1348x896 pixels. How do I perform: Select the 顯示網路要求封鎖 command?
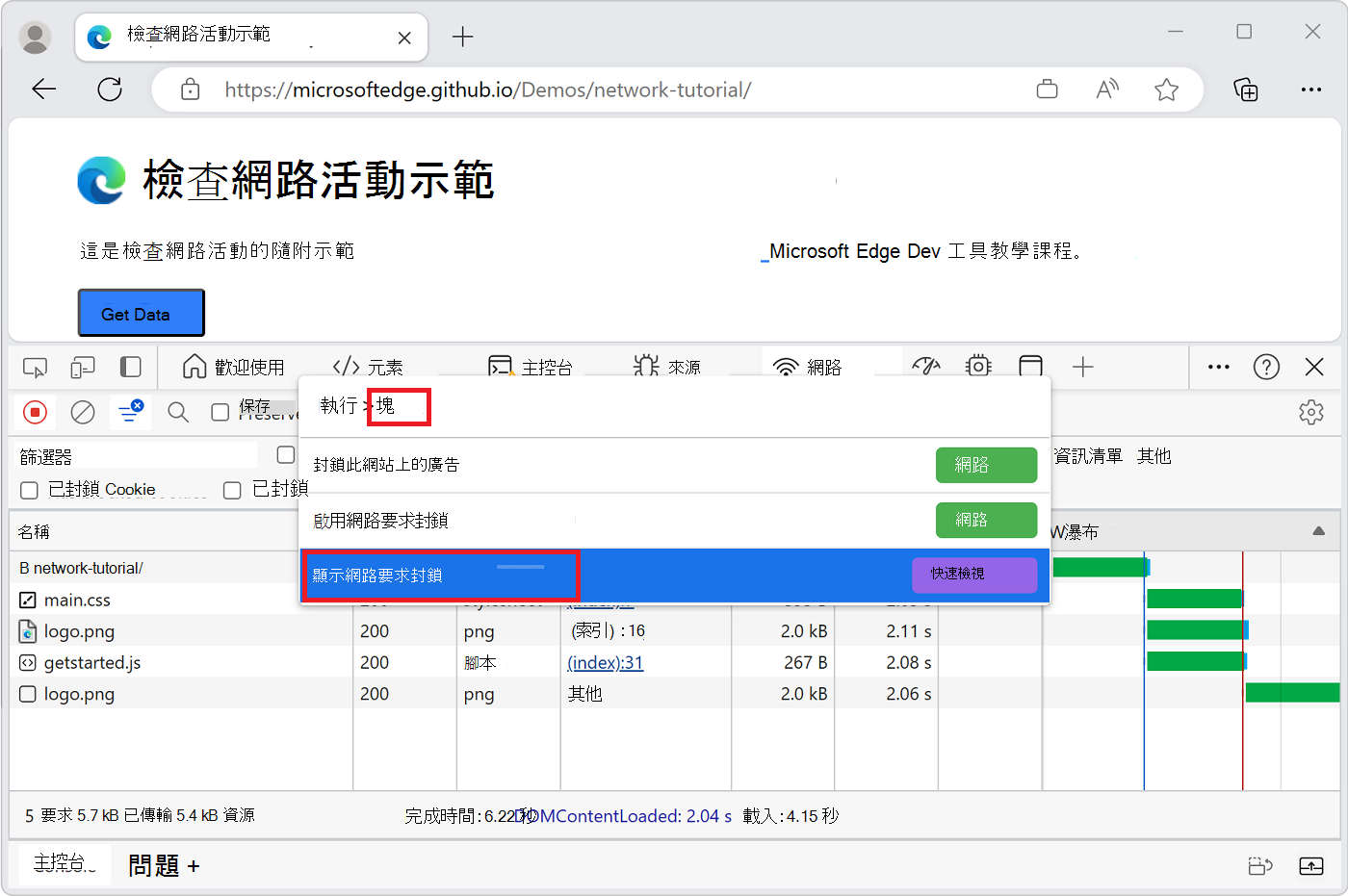(x=674, y=575)
